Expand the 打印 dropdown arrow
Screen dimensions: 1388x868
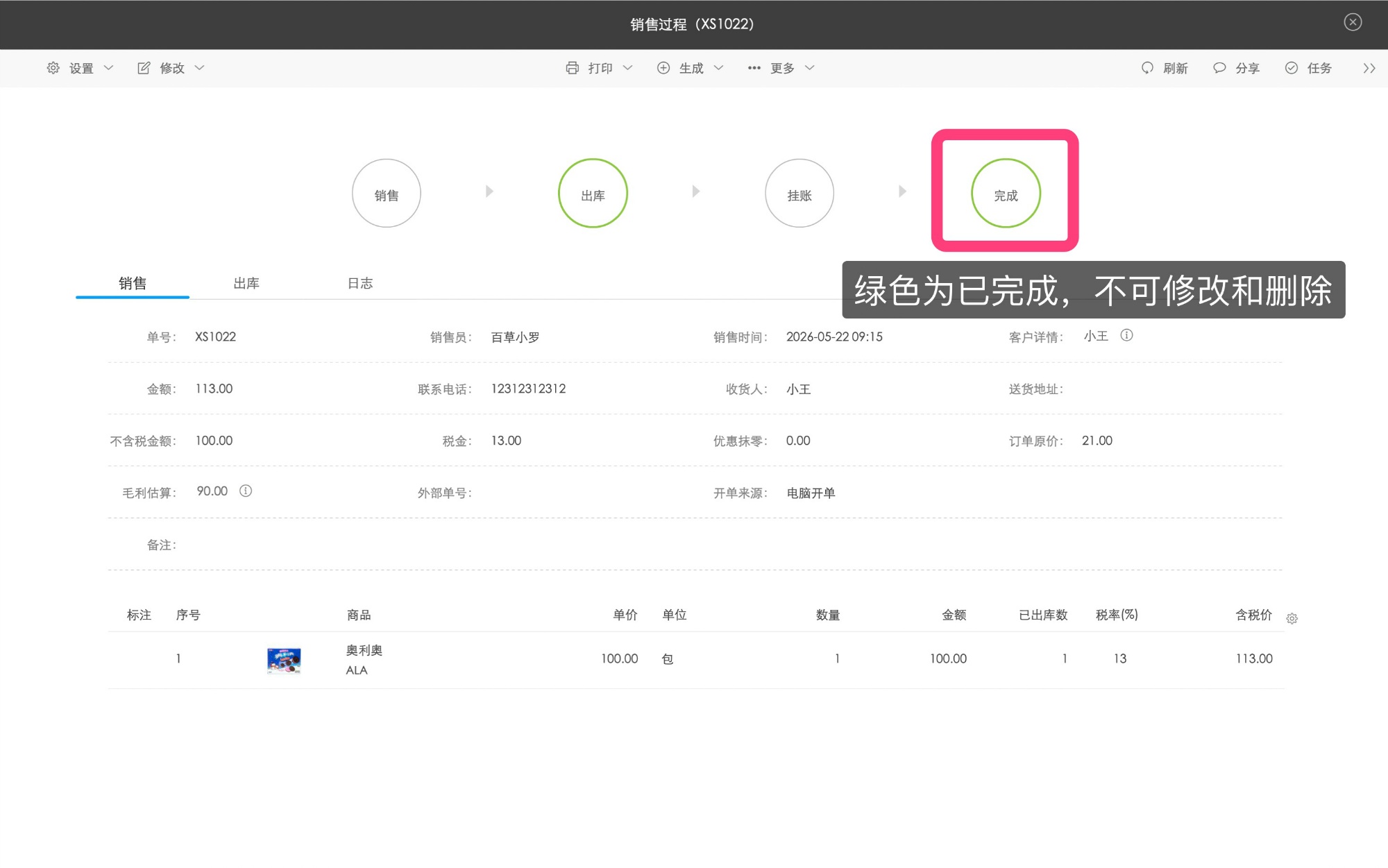click(x=628, y=68)
